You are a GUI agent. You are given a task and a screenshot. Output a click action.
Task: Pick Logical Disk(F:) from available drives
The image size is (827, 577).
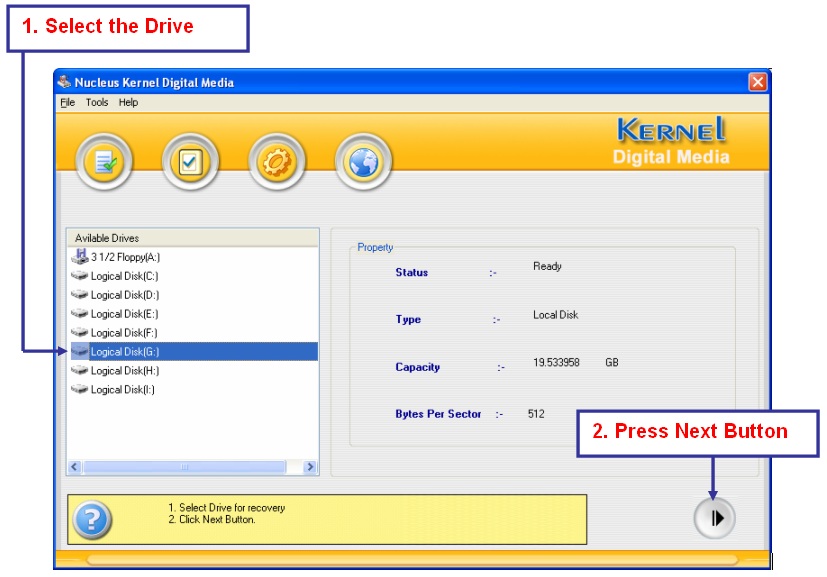click(124, 333)
